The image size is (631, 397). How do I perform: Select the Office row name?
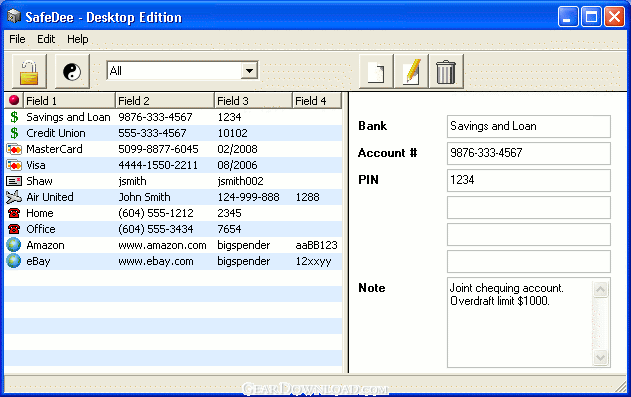coord(41,229)
